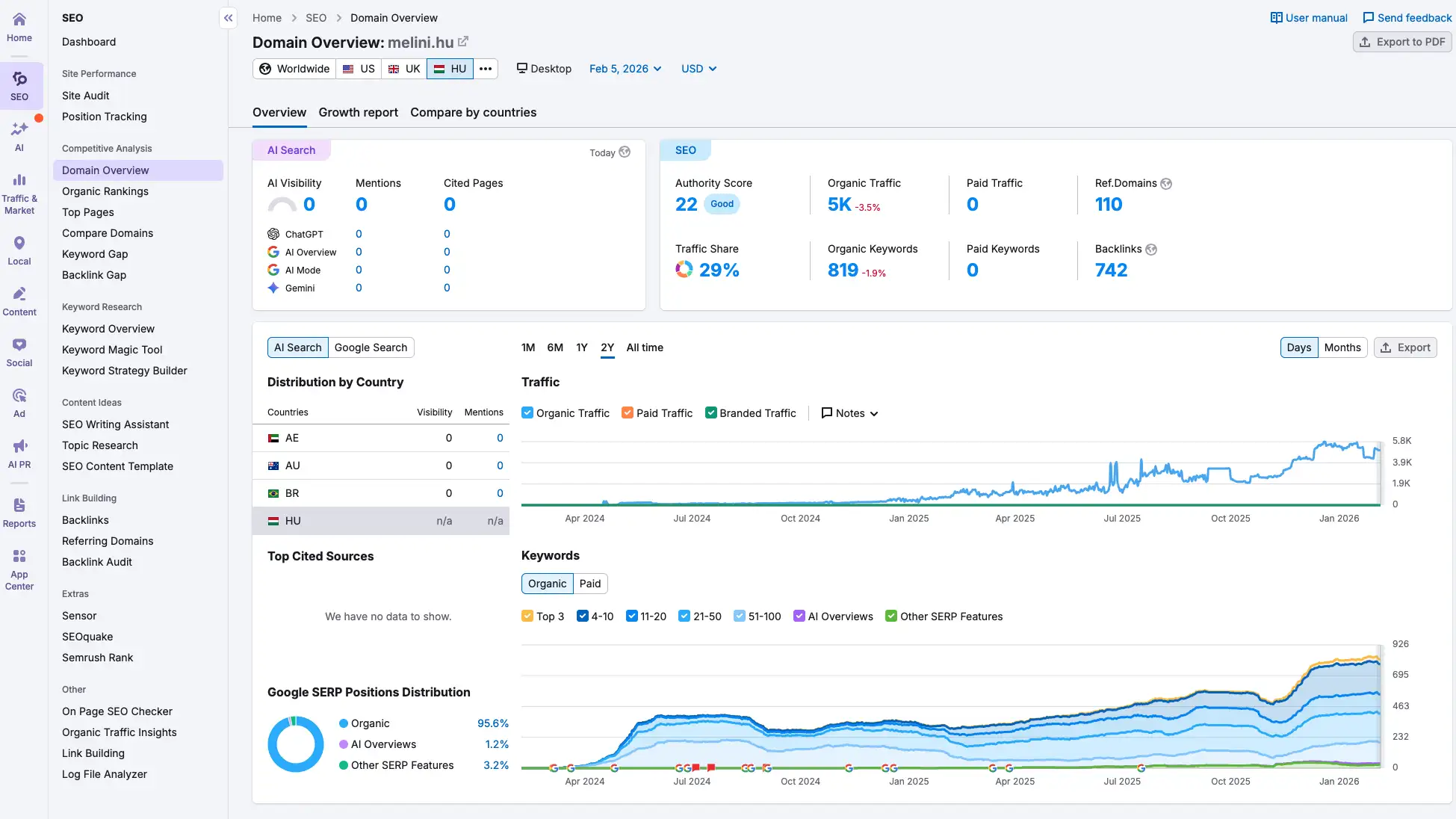Uncheck the Paid Traffic checkbox
The width and height of the screenshot is (1456, 819).
coord(628,413)
